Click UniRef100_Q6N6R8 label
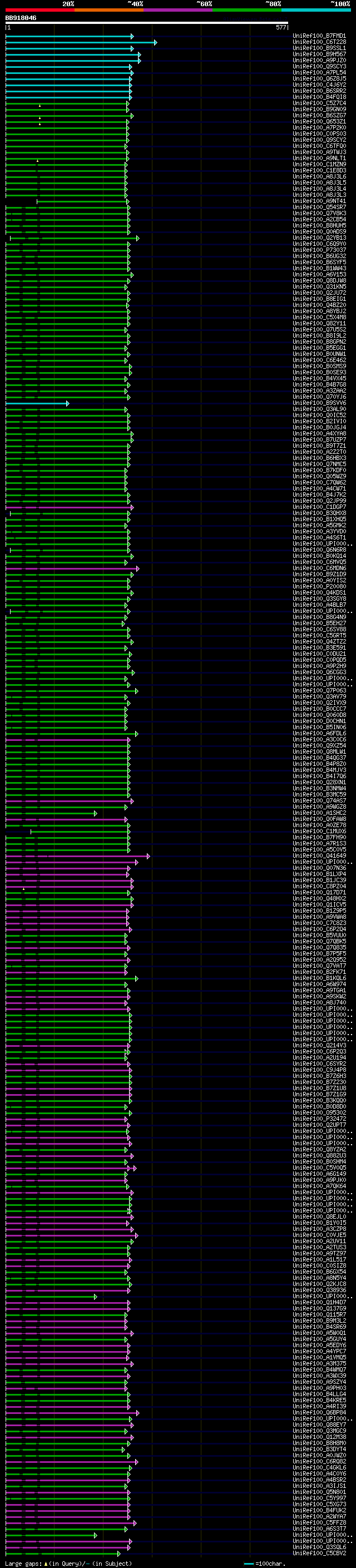This screenshot has width=356, height=1568. pos(319,550)
